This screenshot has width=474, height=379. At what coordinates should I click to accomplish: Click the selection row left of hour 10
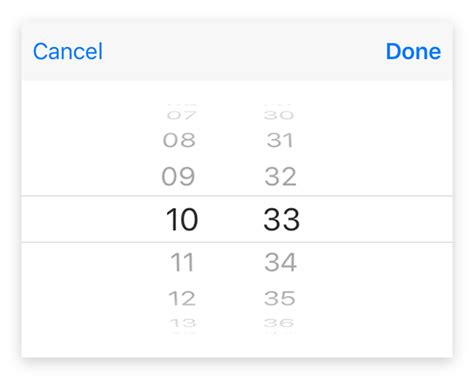93,219
